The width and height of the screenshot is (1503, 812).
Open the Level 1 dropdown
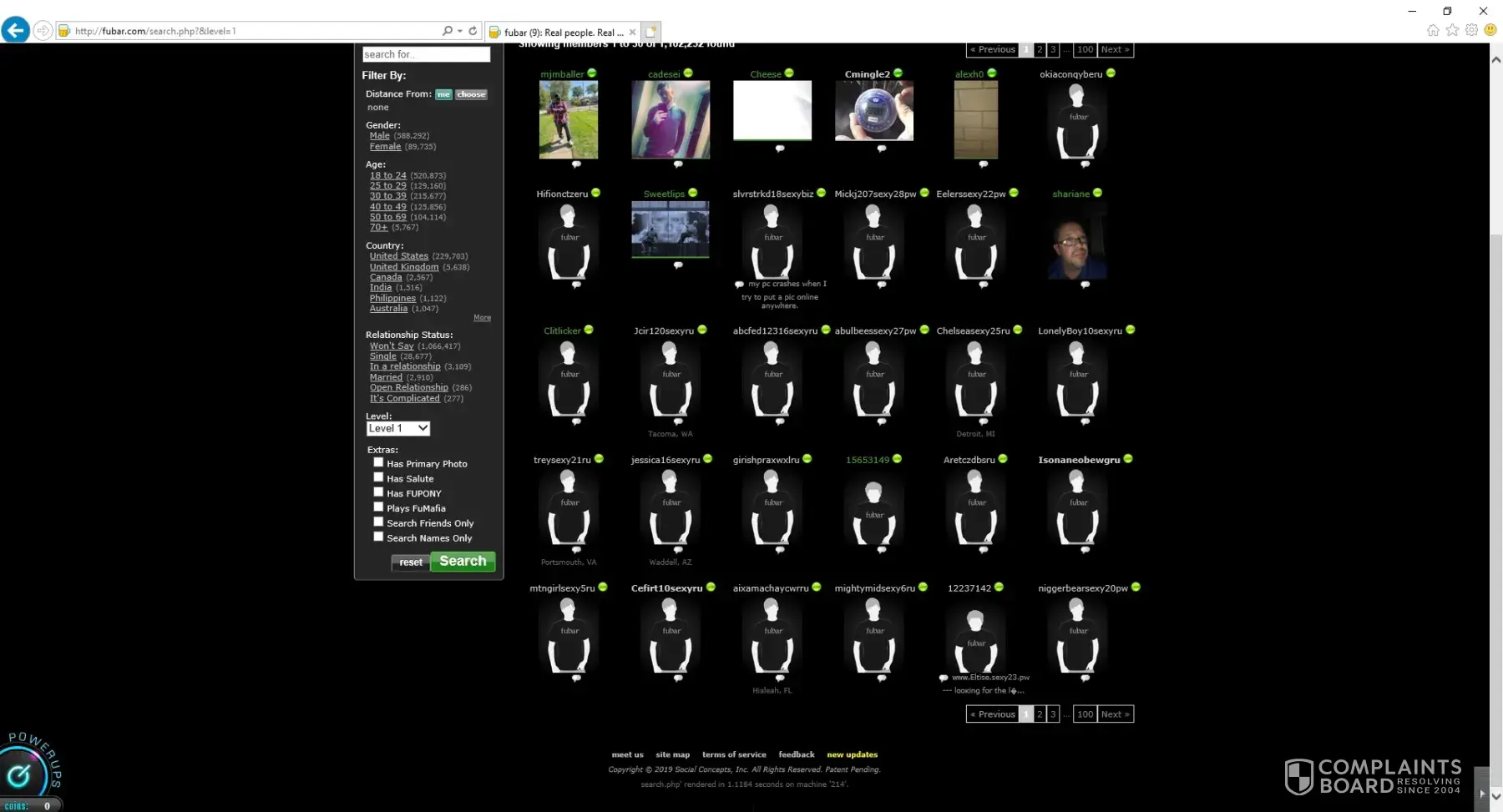pos(398,428)
